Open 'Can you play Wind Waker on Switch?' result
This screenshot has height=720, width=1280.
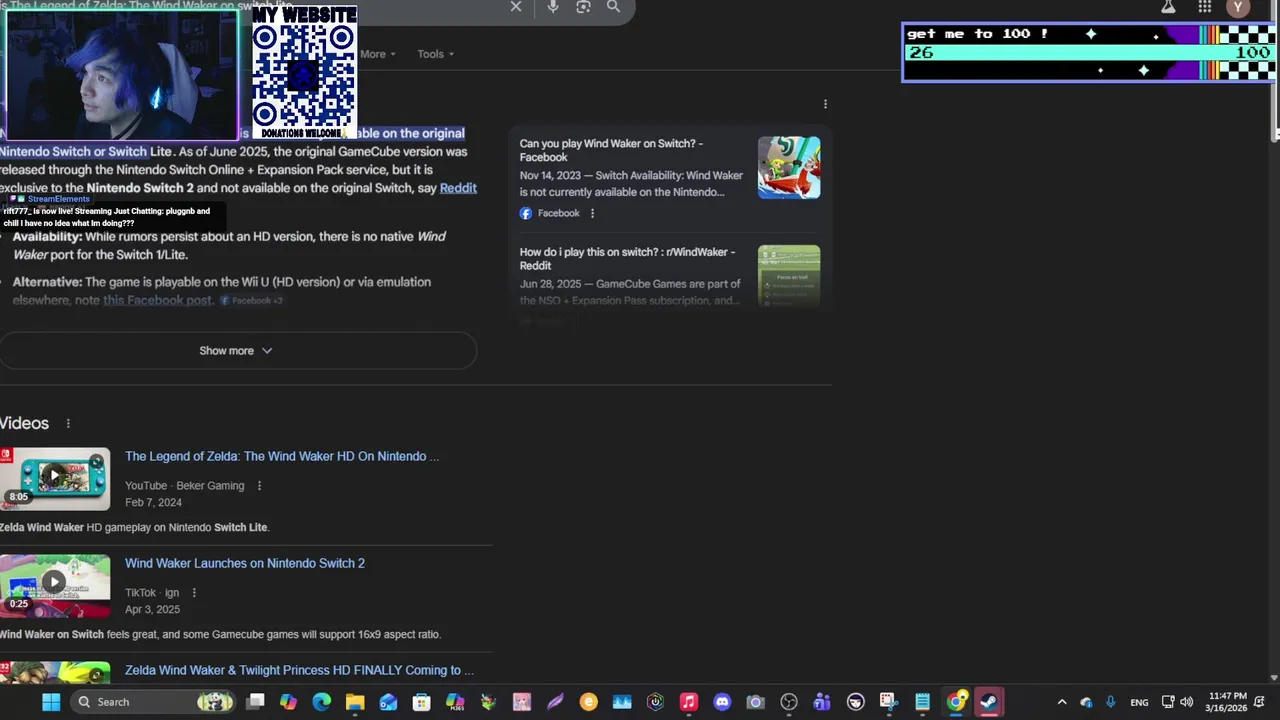[x=611, y=150]
